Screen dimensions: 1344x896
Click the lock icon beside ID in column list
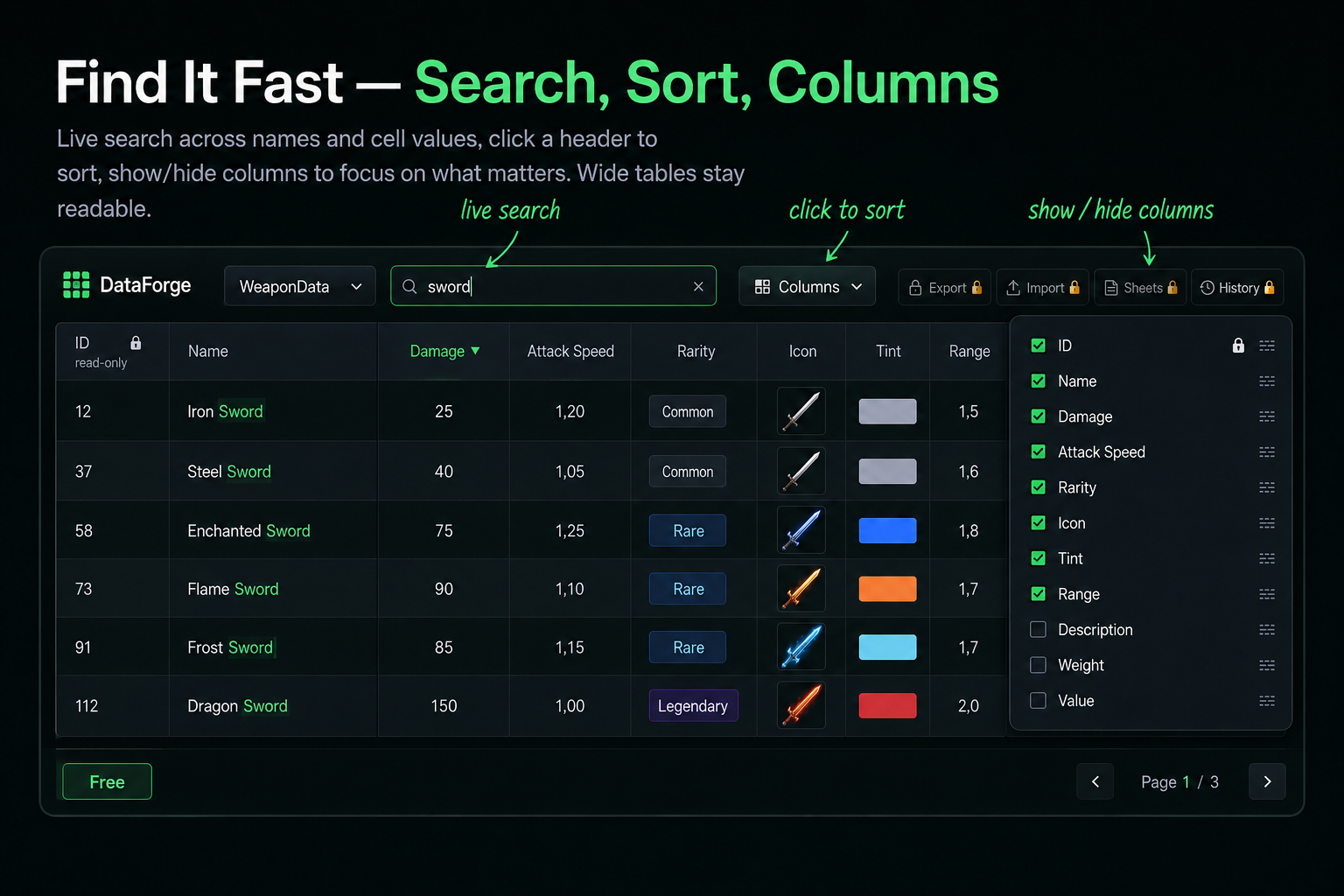pos(1238,345)
